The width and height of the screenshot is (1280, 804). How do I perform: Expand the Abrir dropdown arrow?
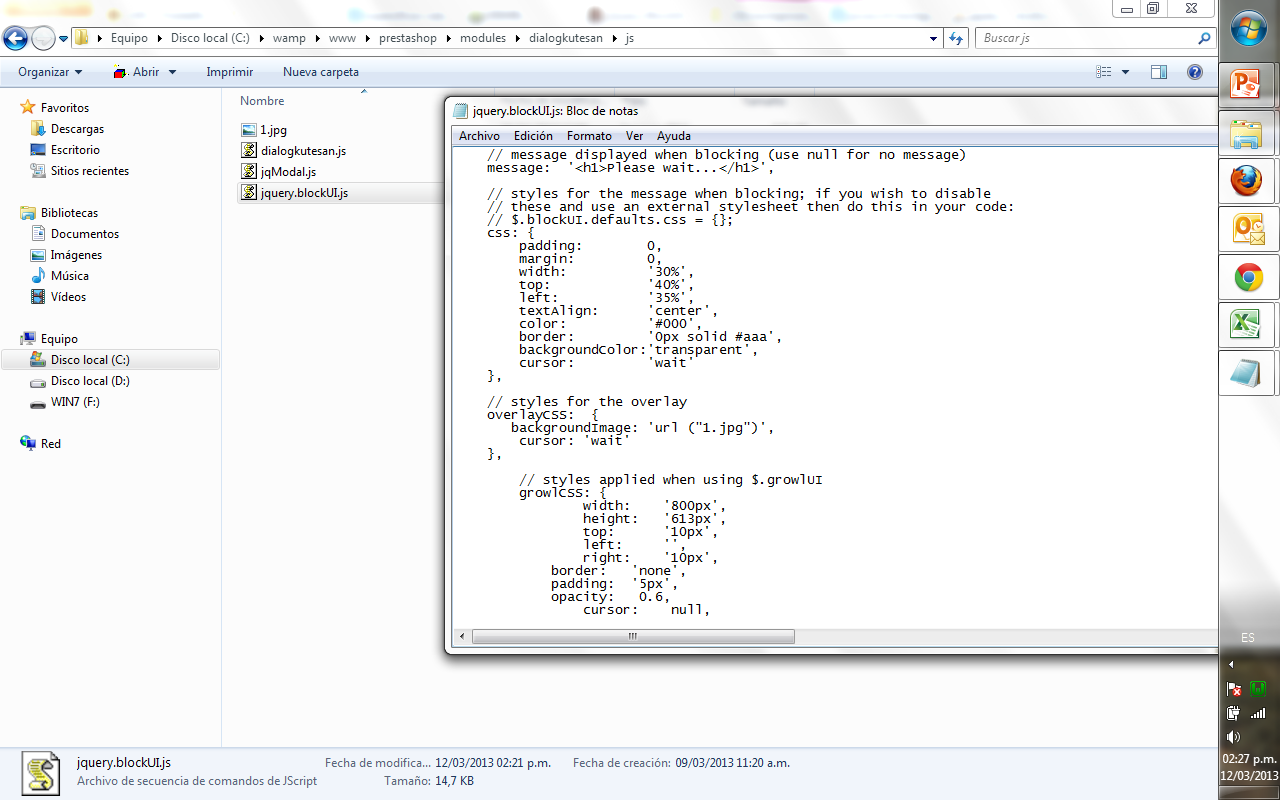pyautogui.click(x=172, y=72)
